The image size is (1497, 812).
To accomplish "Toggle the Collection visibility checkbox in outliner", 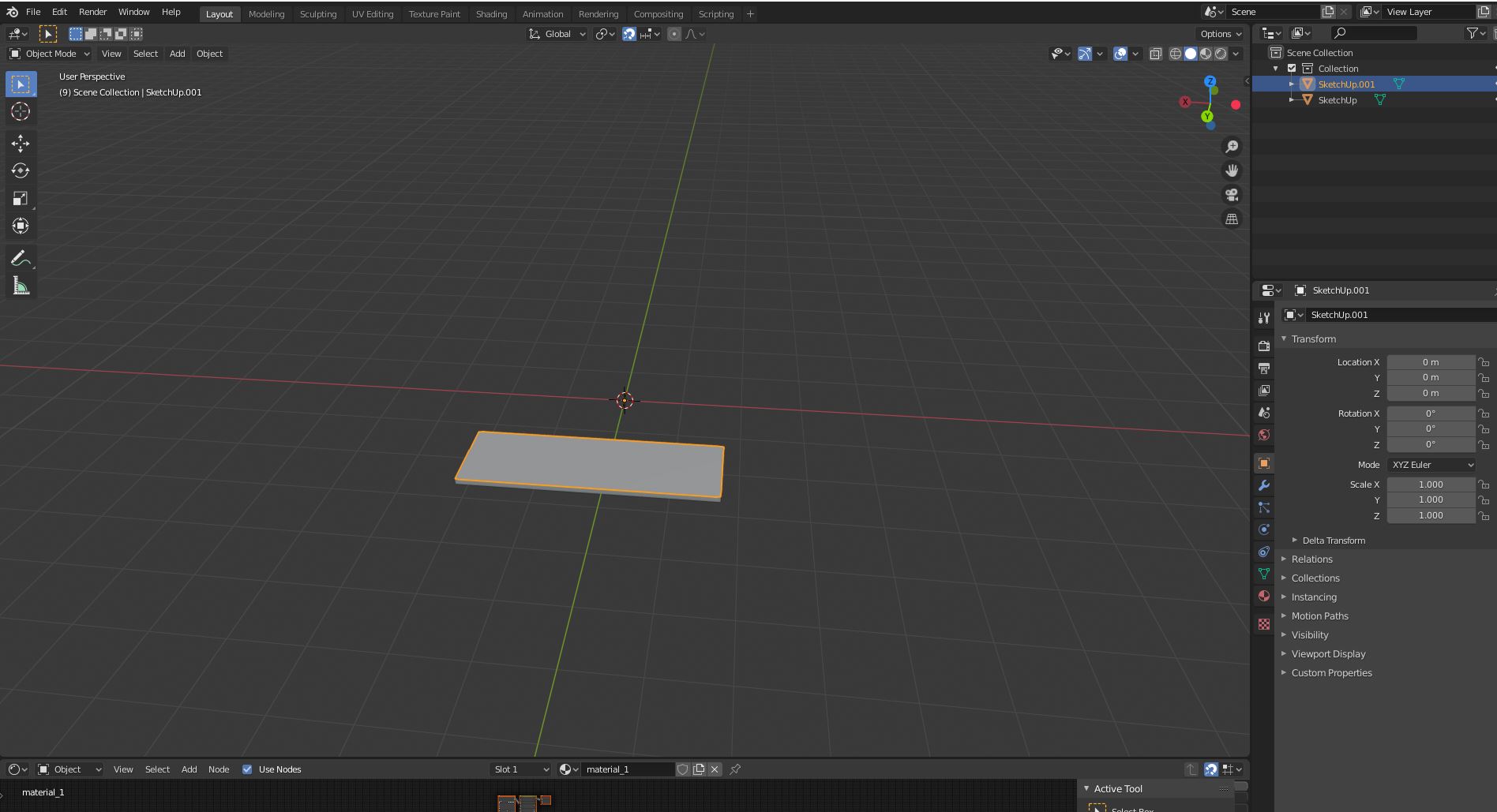I will (x=1292, y=69).
